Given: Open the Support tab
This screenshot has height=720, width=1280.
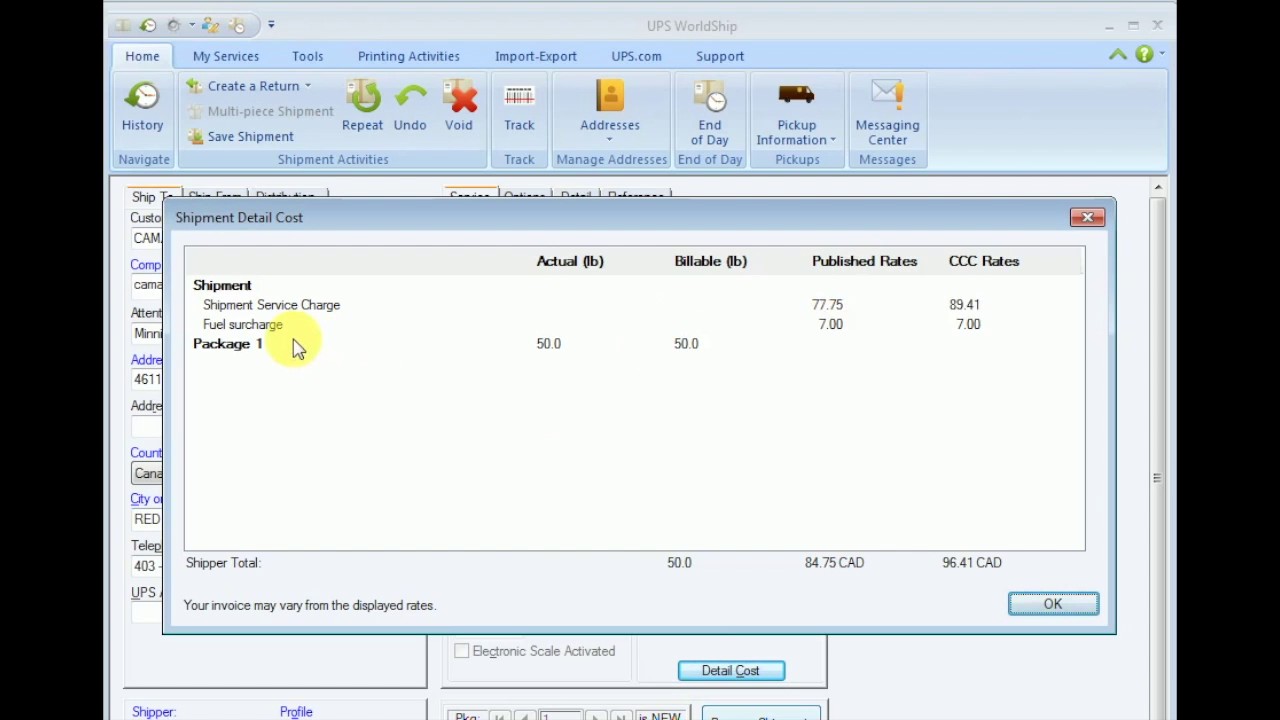Looking at the screenshot, I should (720, 56).
